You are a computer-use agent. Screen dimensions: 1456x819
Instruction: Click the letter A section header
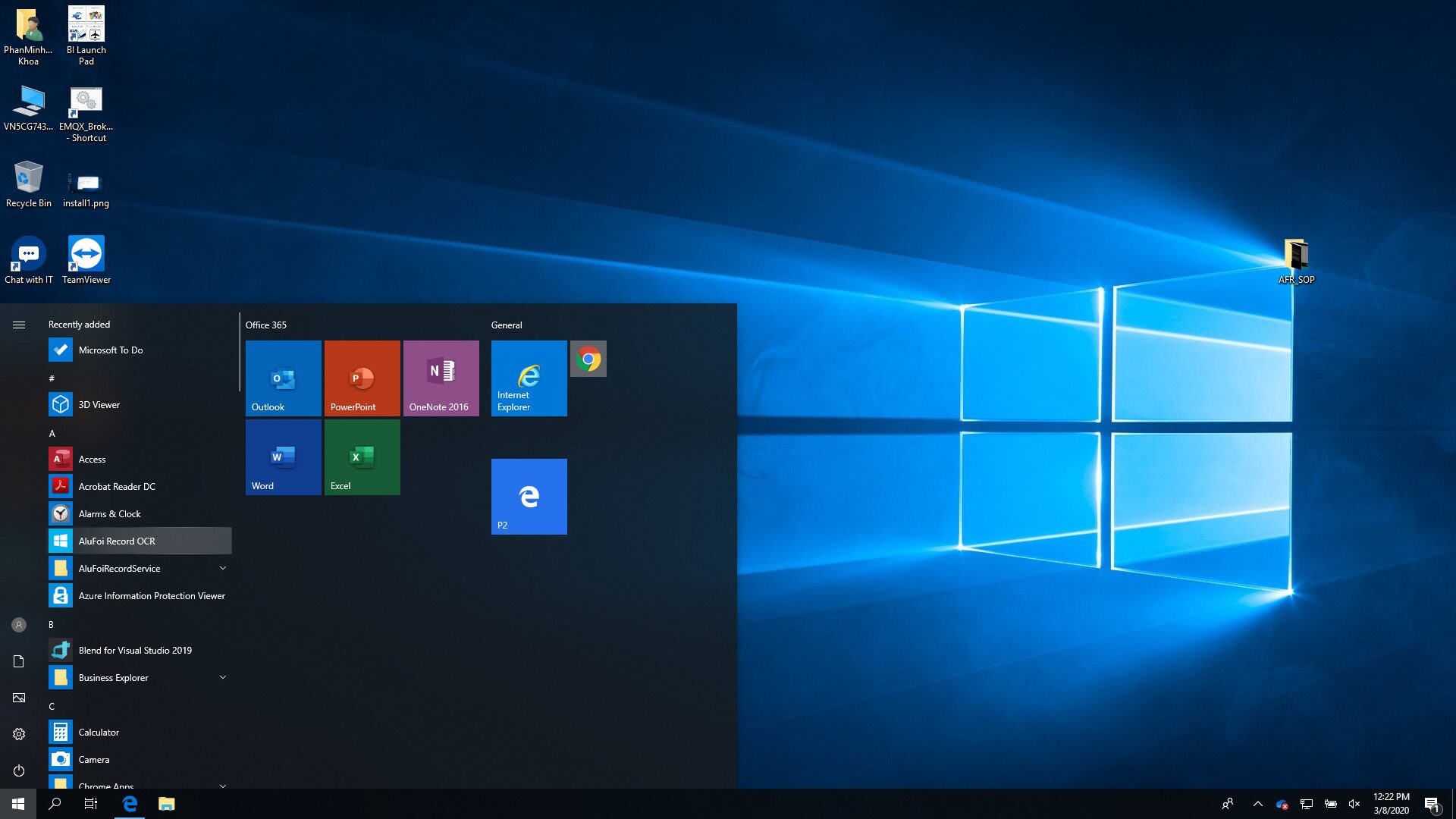52,434
